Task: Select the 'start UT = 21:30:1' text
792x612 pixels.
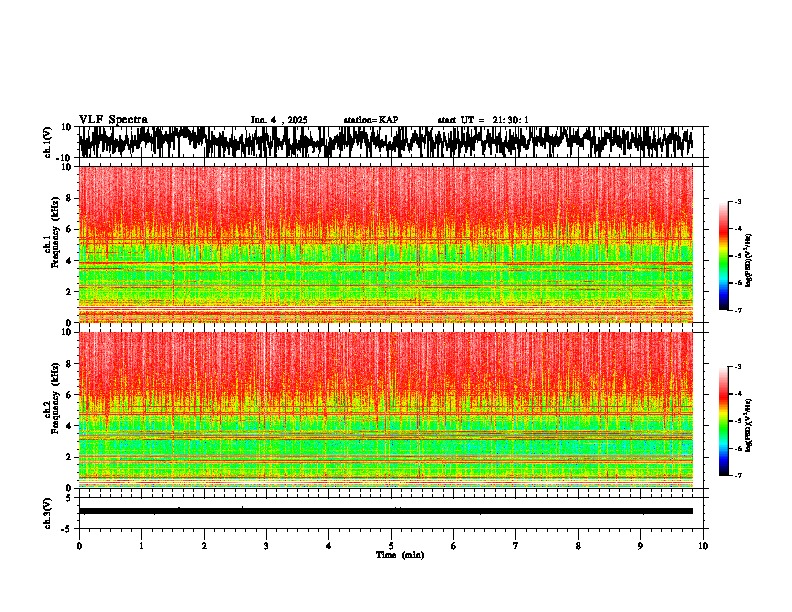Action: [x=483, y=120]
